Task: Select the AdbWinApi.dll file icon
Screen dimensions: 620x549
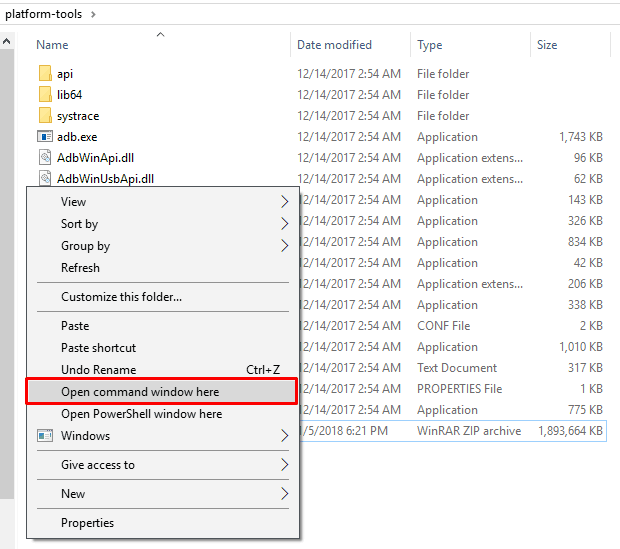Action: 45,157
